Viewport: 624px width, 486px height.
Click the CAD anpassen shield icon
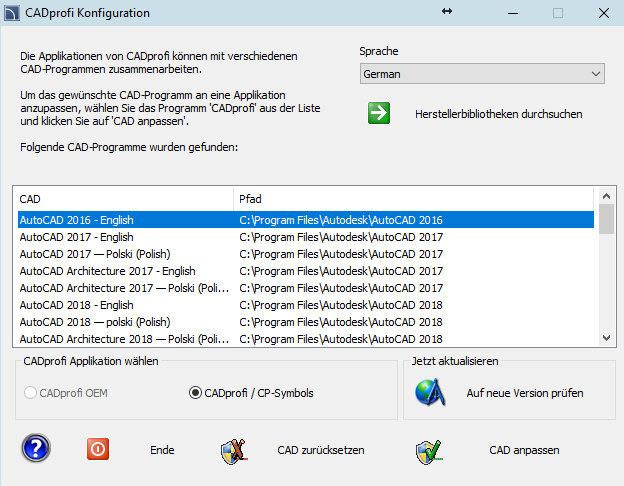(429, 450)
